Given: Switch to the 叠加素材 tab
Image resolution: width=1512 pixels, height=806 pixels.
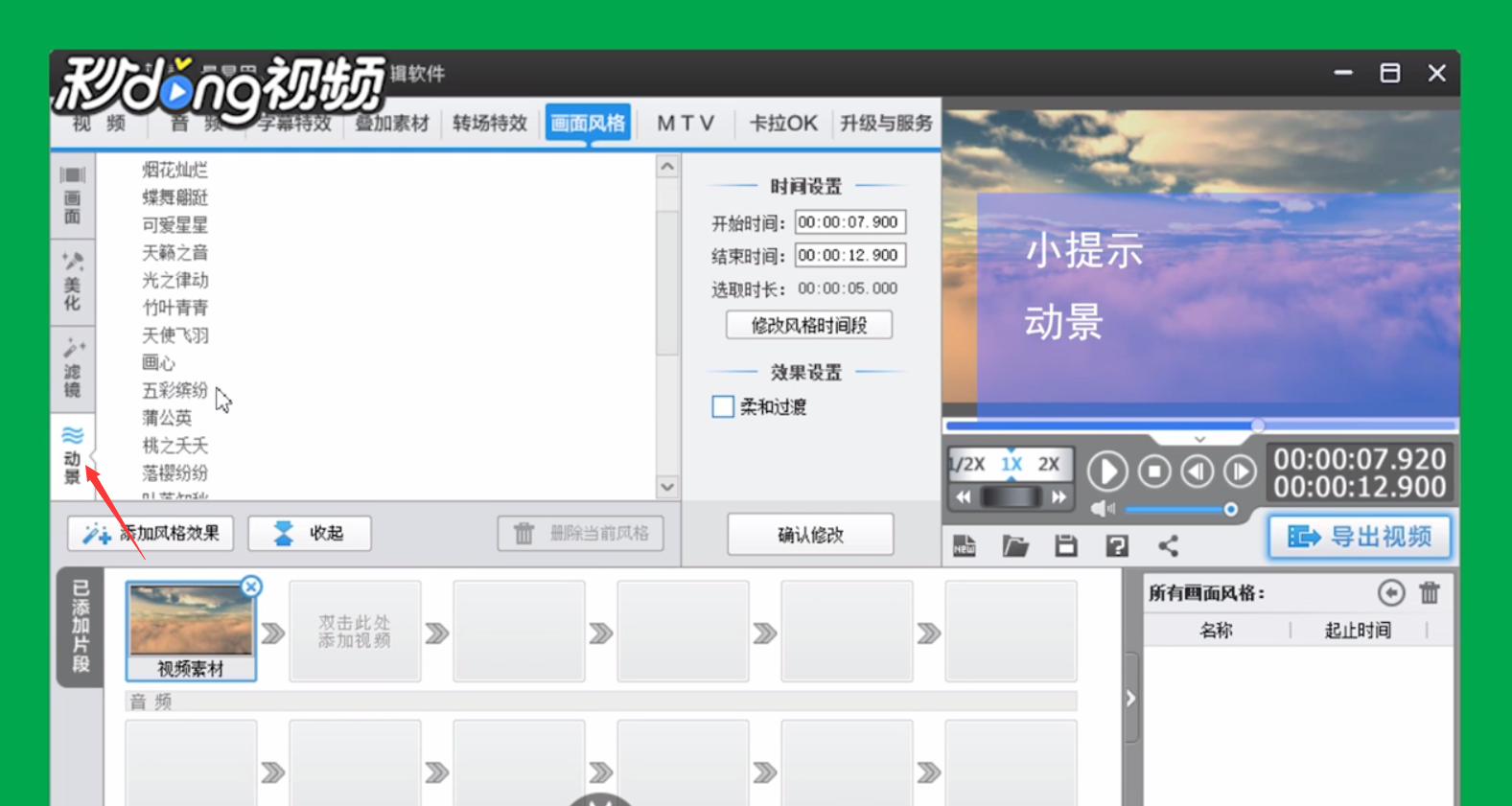Looking at the screenshot, I should pos(392,123).
